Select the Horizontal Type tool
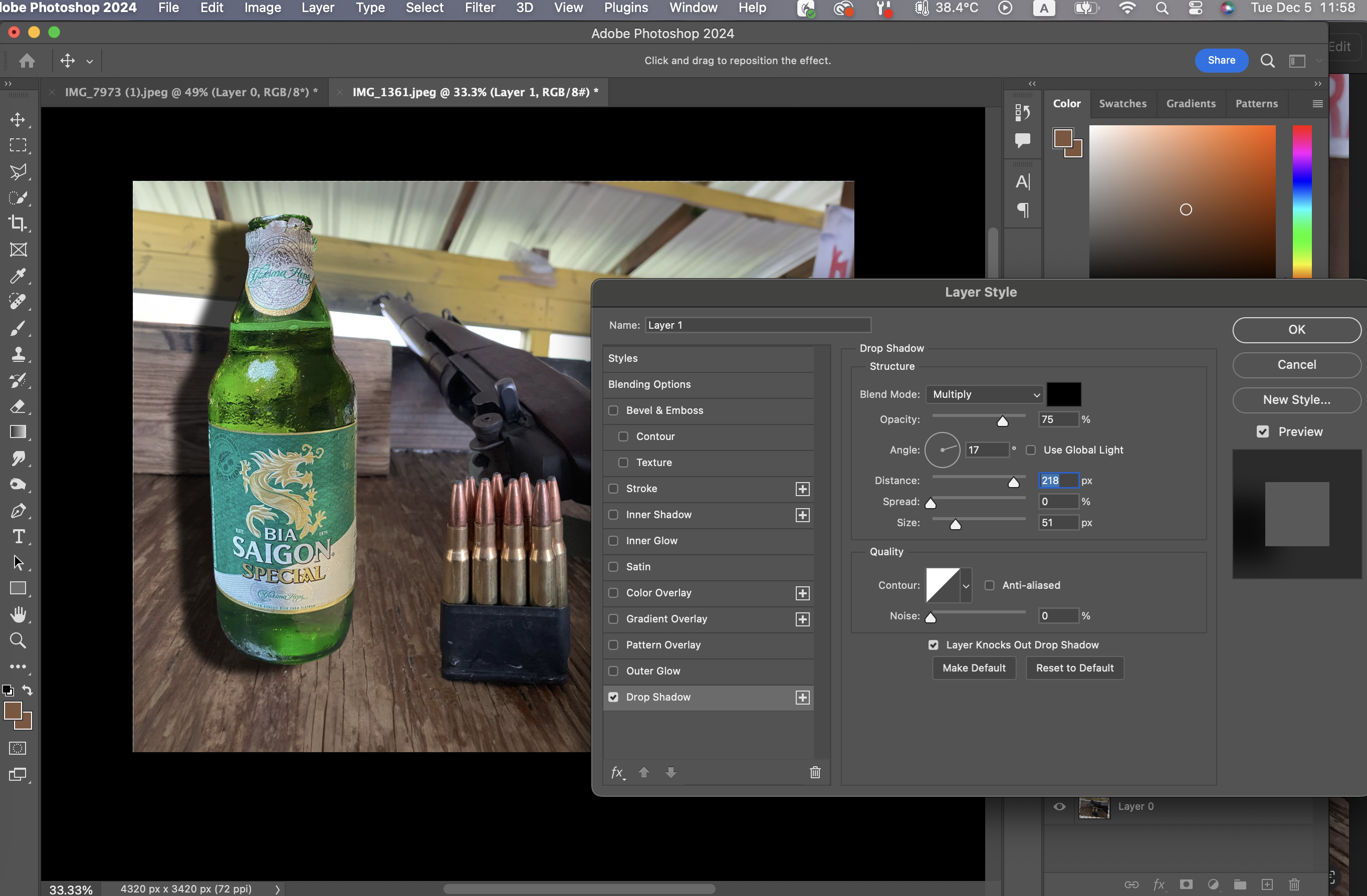Viewport: 1367px width, 896px height. click(19, 537)
